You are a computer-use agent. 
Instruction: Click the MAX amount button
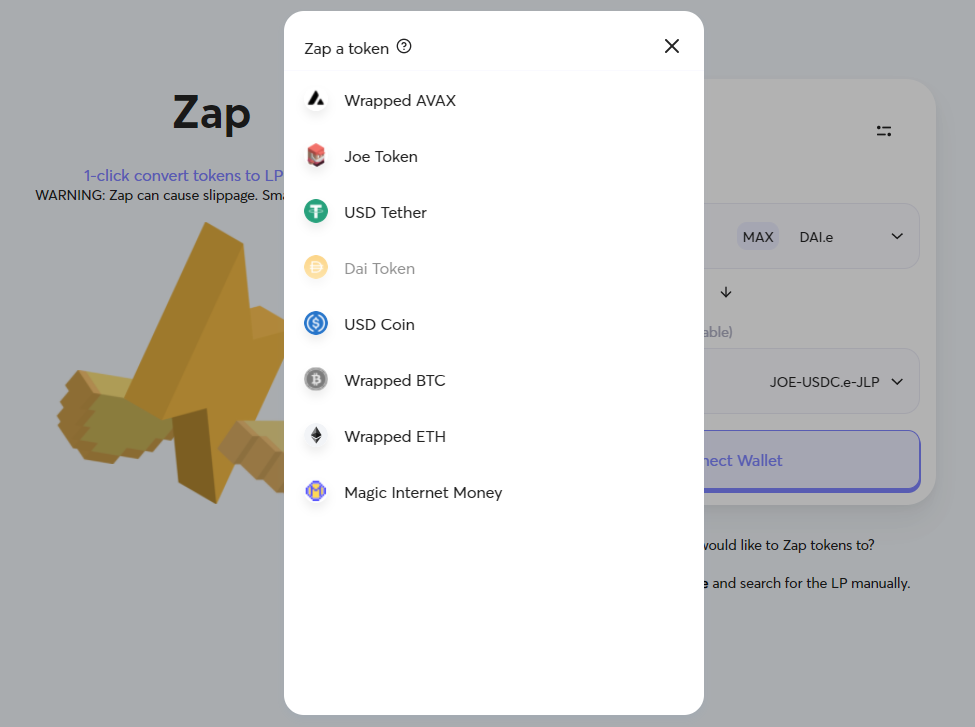pyautogui.click(x=757, y=237)
